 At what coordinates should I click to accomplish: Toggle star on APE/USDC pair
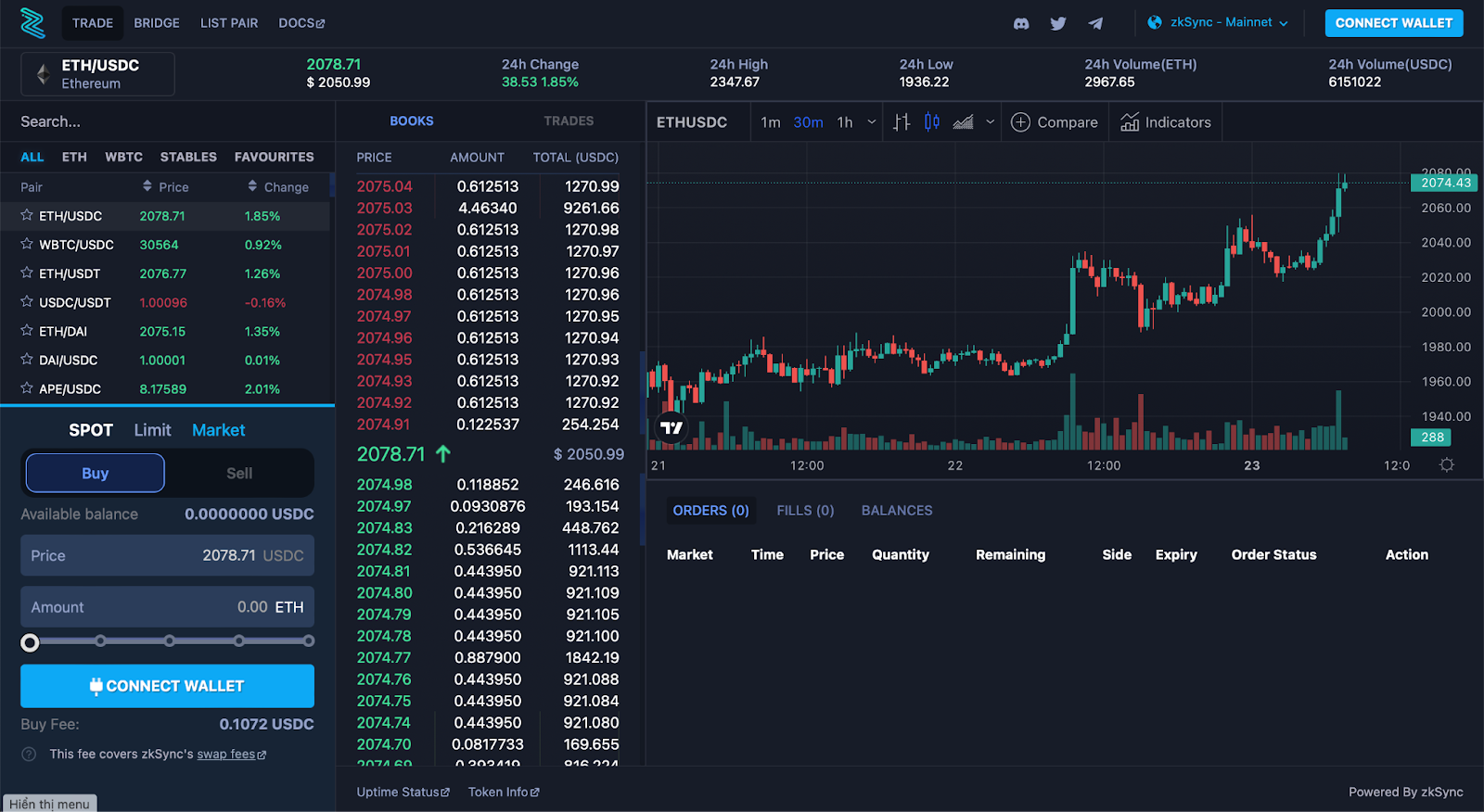27,388
